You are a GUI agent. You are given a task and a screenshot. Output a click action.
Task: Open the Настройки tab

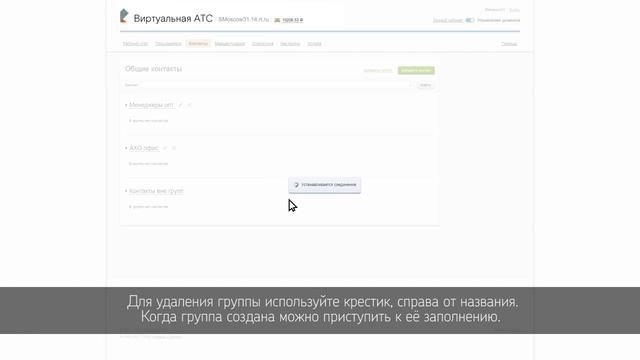click(x=290, y=44)
